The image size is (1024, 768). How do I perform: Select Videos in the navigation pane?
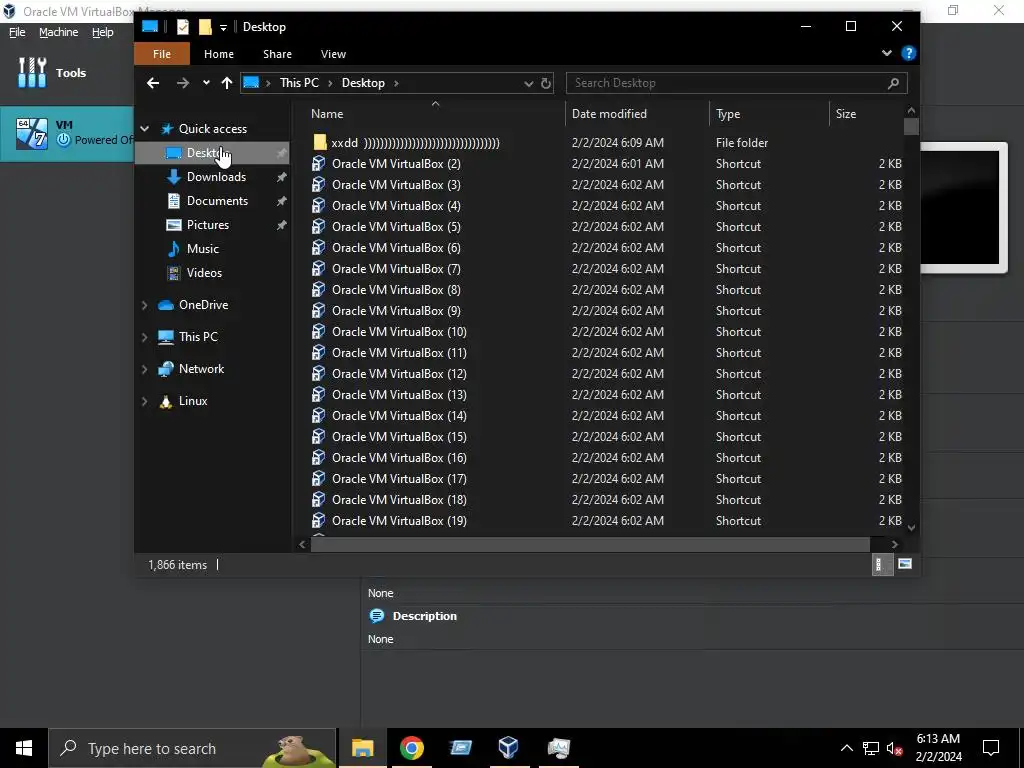[x=204, y=273]
